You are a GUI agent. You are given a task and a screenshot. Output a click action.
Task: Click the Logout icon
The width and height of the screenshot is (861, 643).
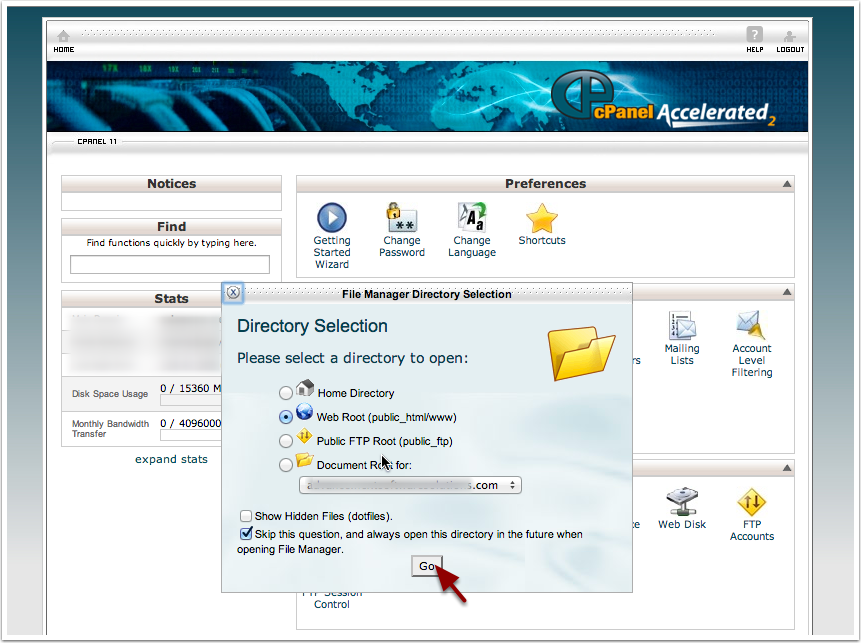[x=790, y=40]
